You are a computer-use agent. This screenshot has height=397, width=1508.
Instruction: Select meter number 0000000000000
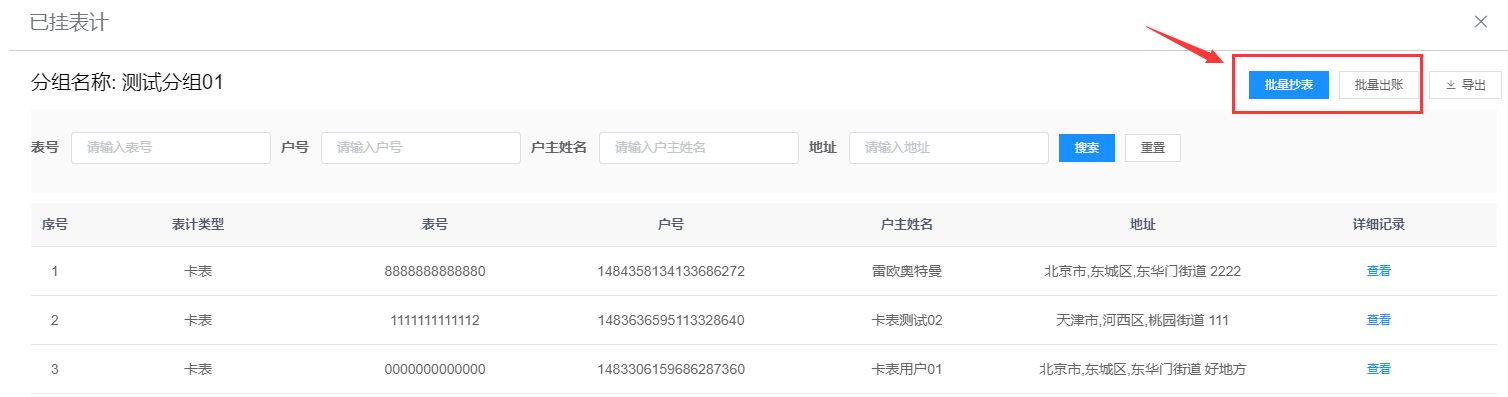(435, 369)
